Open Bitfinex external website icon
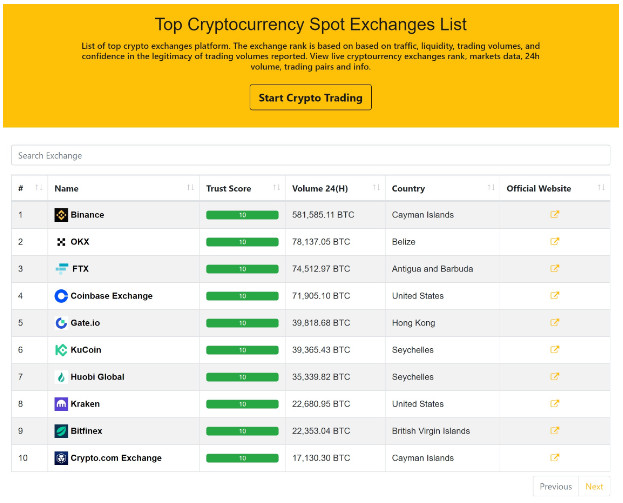623x503 pixels. point(554,431)
